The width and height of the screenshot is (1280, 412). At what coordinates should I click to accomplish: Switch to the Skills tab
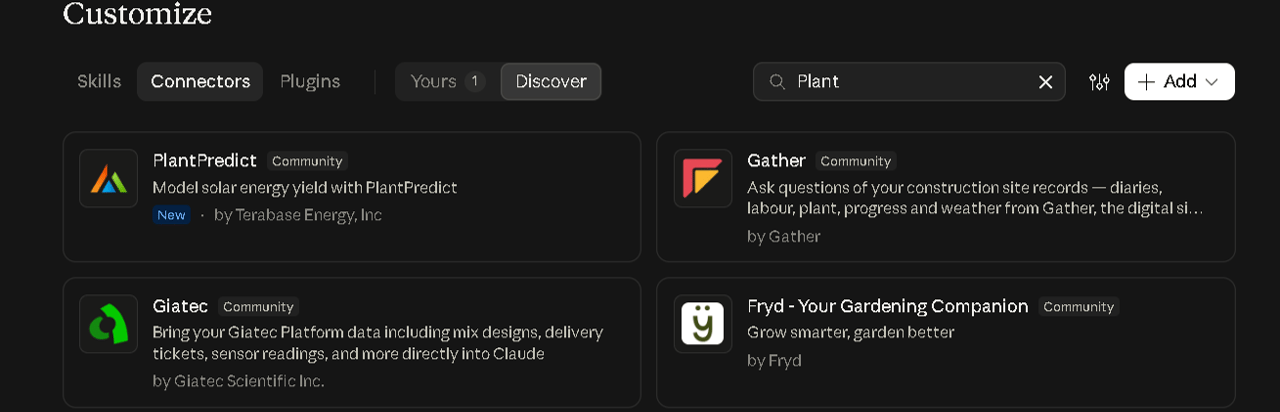(99, 82)
